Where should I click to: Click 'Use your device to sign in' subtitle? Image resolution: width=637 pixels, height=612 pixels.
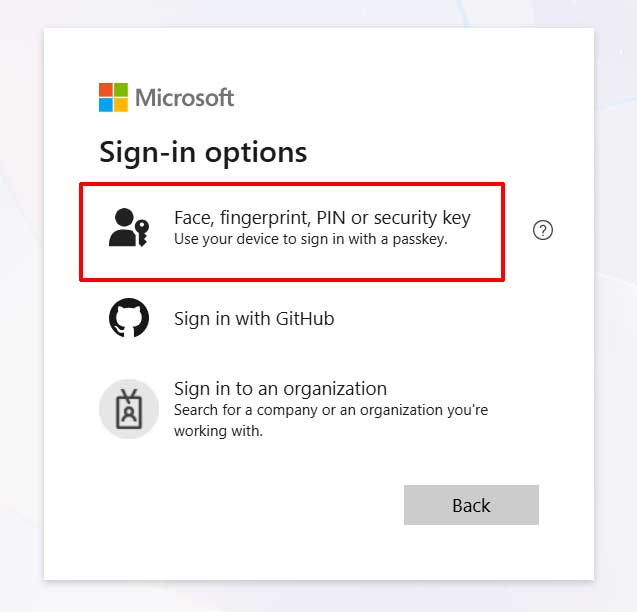coord(310,240)
